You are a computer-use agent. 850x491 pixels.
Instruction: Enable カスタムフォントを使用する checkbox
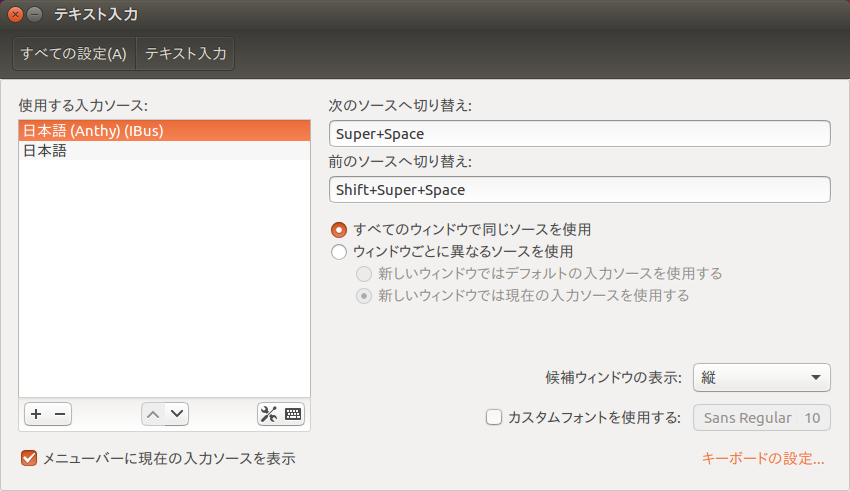click(x=493, y=418)
